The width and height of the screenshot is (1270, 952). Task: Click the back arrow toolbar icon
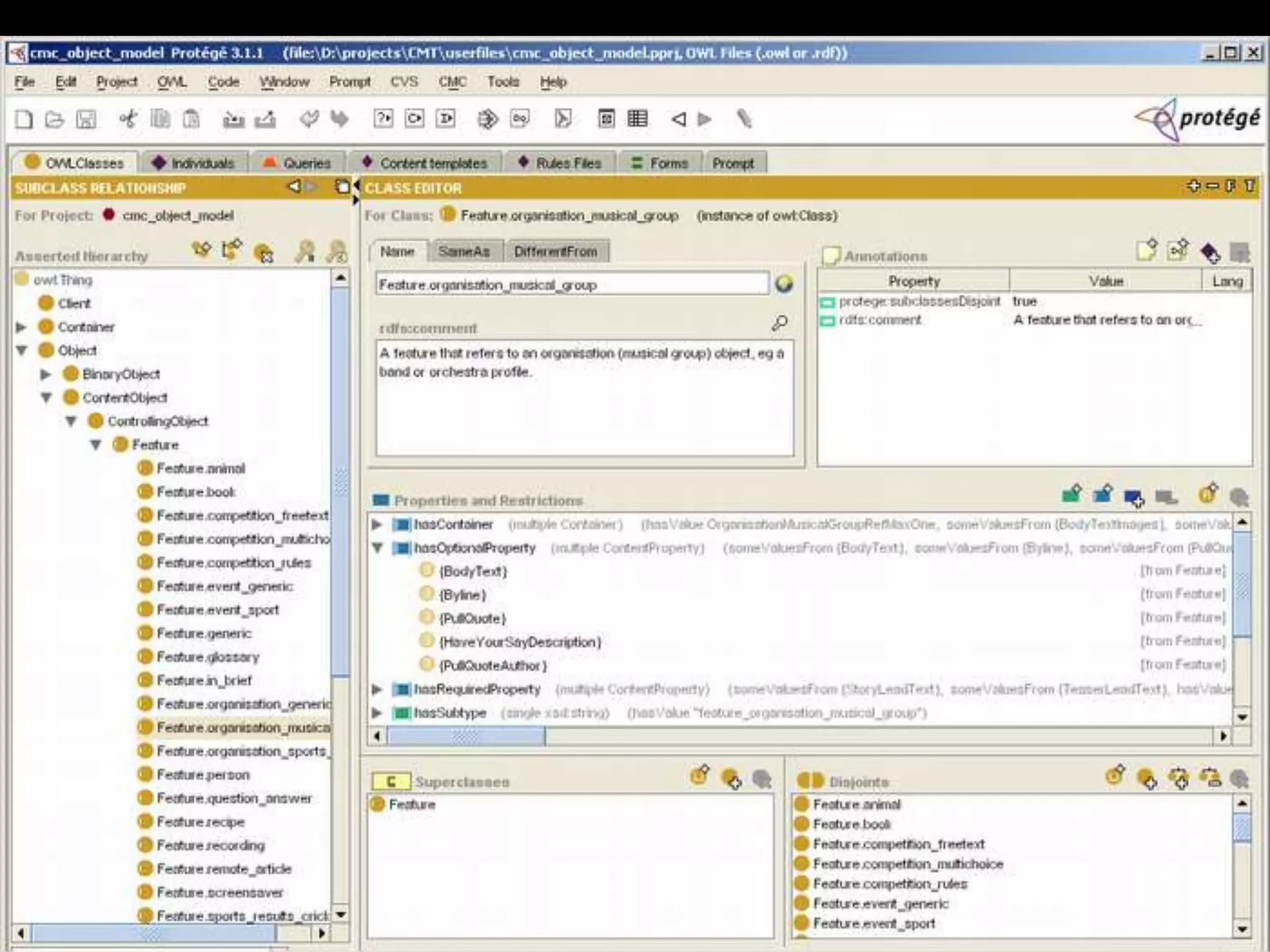tap(678, 118)
